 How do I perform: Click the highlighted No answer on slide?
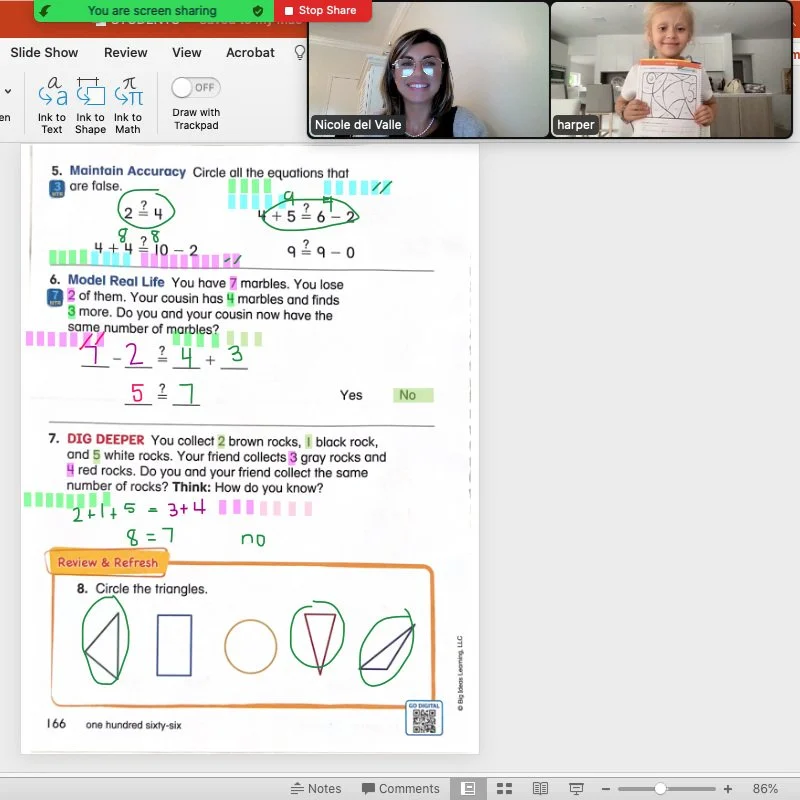[x=413, y=395]
